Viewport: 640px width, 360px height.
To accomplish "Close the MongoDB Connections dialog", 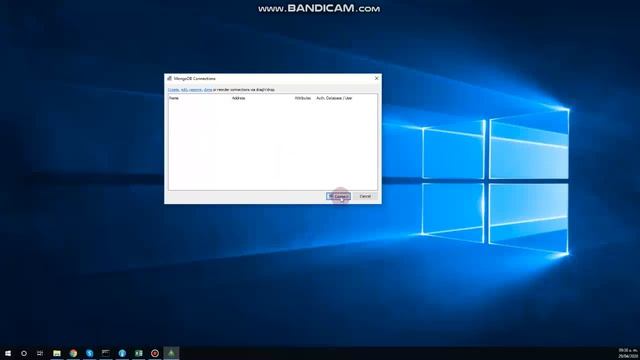I will (376, 78).
